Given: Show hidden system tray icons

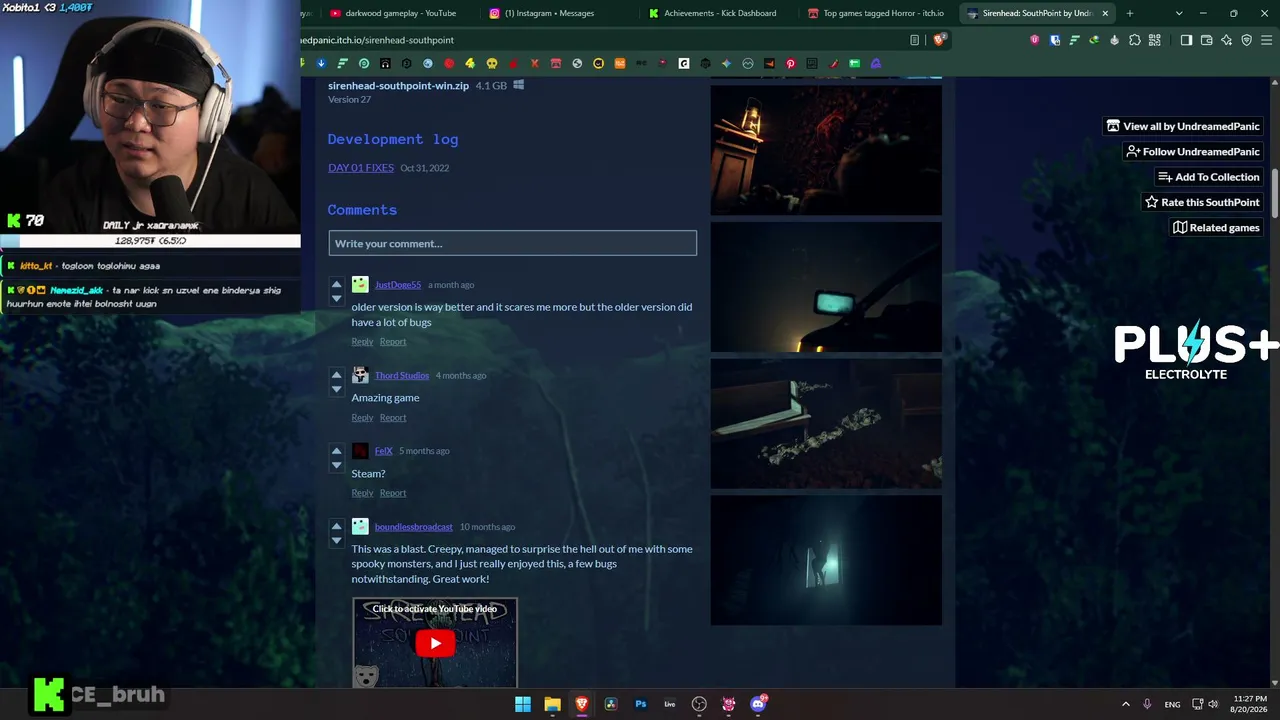Looking at the screenshot, I should pyautogui.click(x=1125, y=704).
